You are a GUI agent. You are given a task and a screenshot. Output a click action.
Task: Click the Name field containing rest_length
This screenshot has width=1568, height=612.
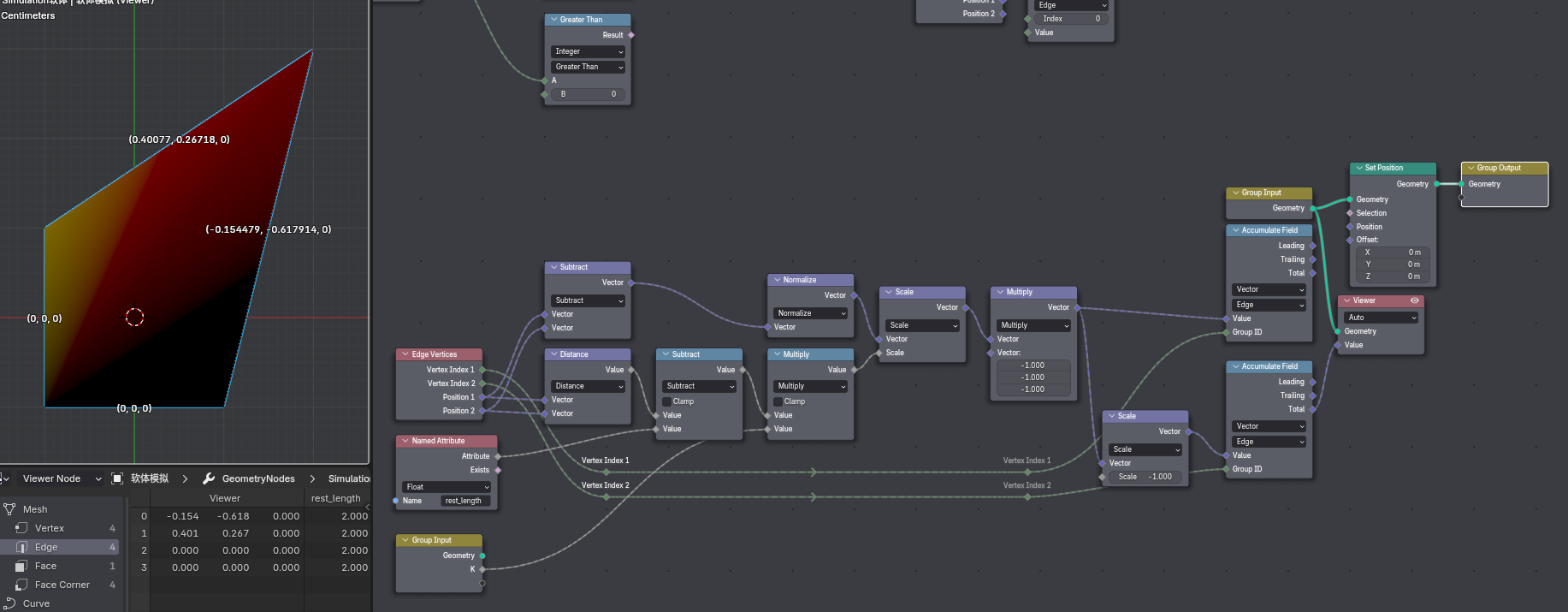465,501
